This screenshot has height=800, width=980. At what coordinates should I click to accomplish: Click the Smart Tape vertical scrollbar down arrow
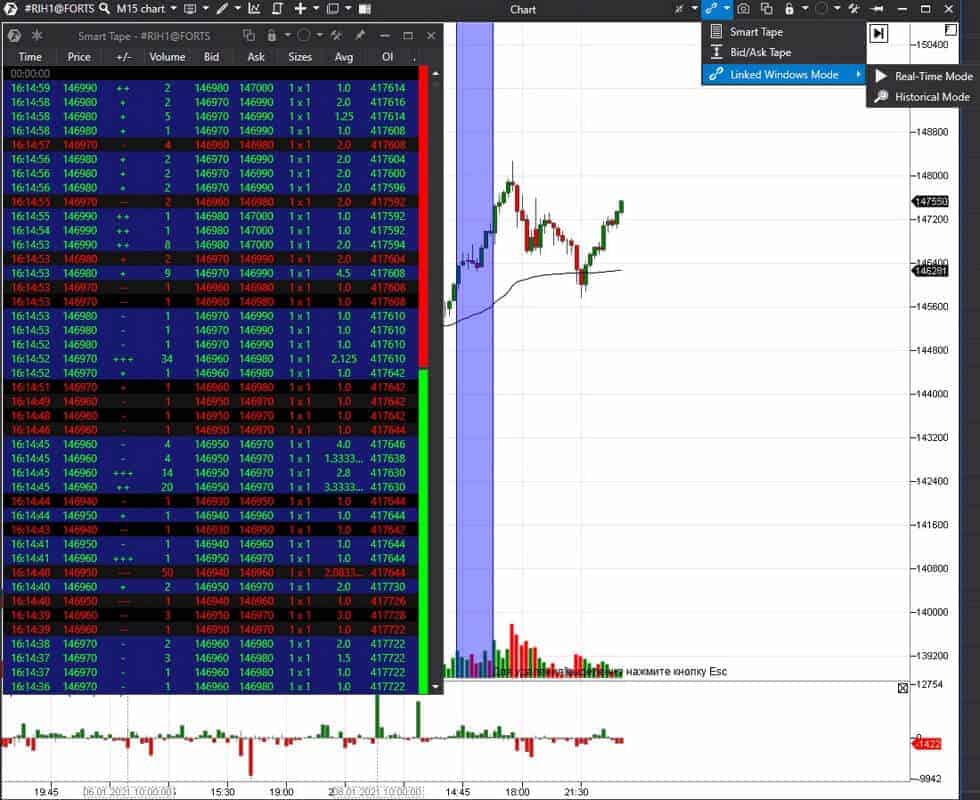[435, 688]
